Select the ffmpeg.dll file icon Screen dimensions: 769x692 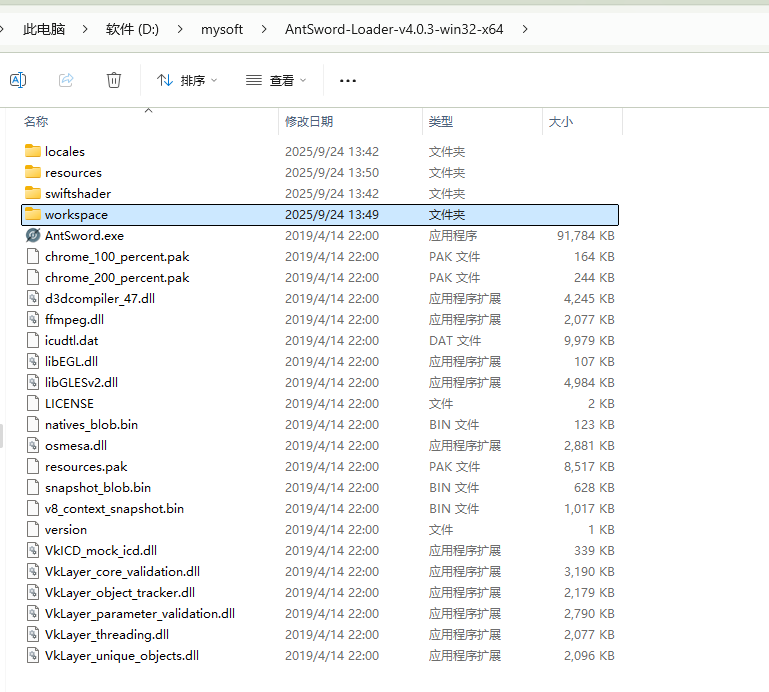[33, 320]
